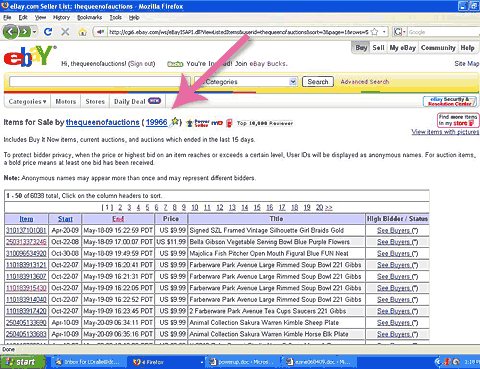Go to the browser Home page icon
The image size is (480, 369).
coord(82,32)
